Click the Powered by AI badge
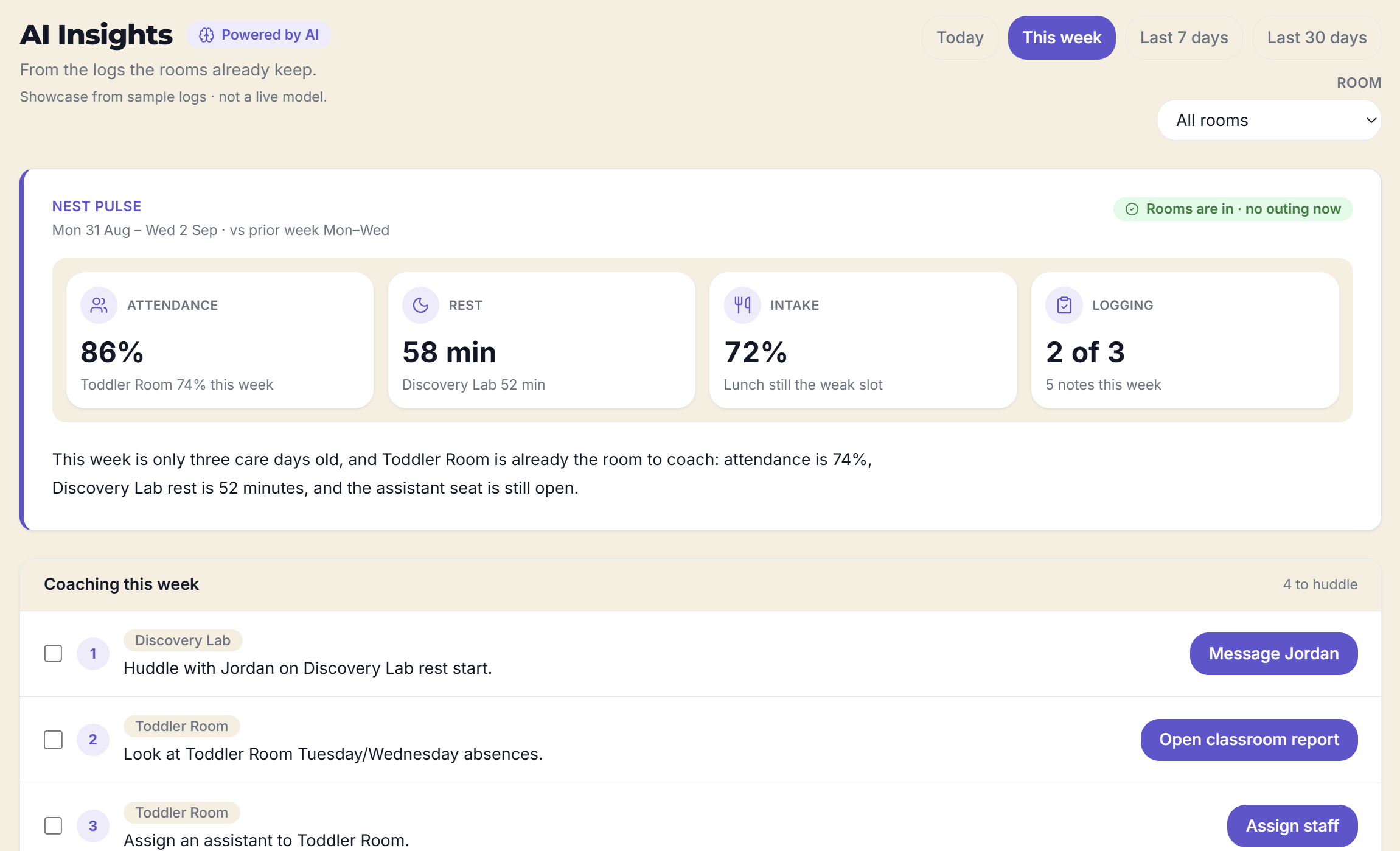The width and height of the screenshot is (1400, 851). pyautogui.click(x=259, y=35)
